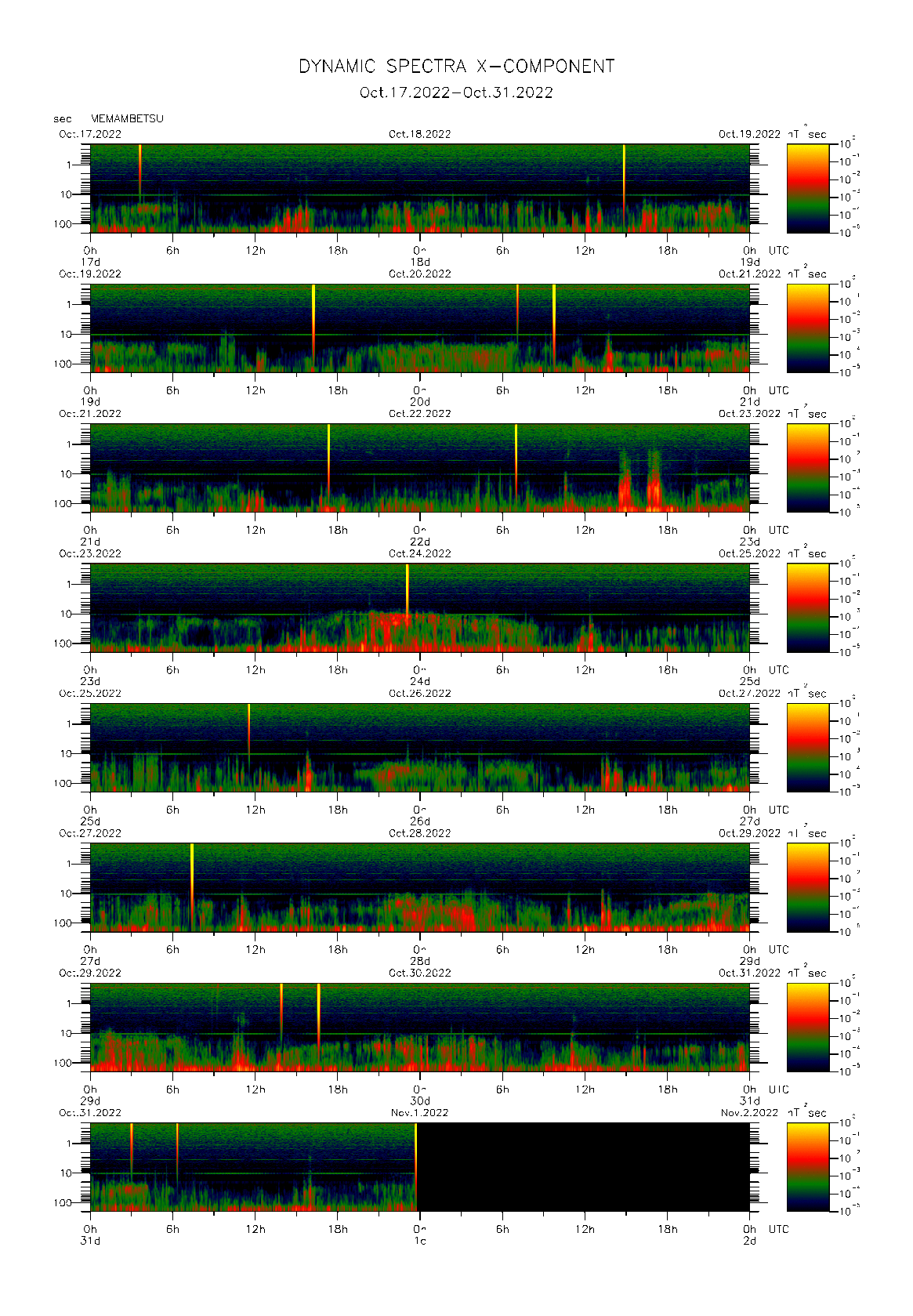Click the MEMAMBETSU station label
The height and width of the screenshot is (1316, 913).
click(x=127, y=118)
